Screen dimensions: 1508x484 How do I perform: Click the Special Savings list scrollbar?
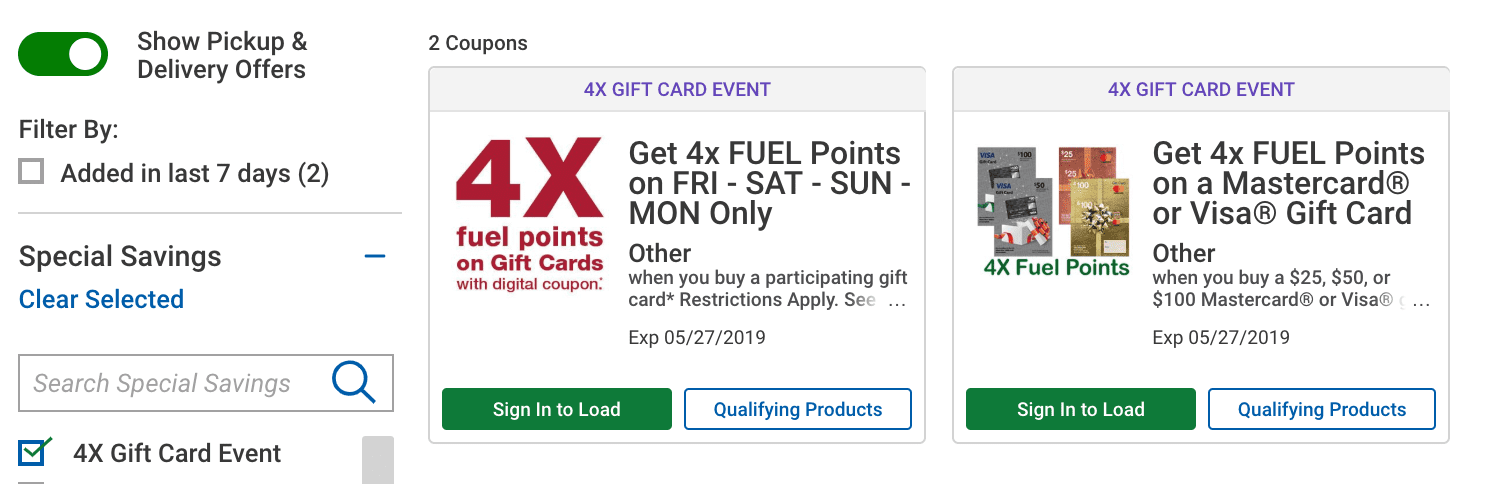click(x=378, y=460)
